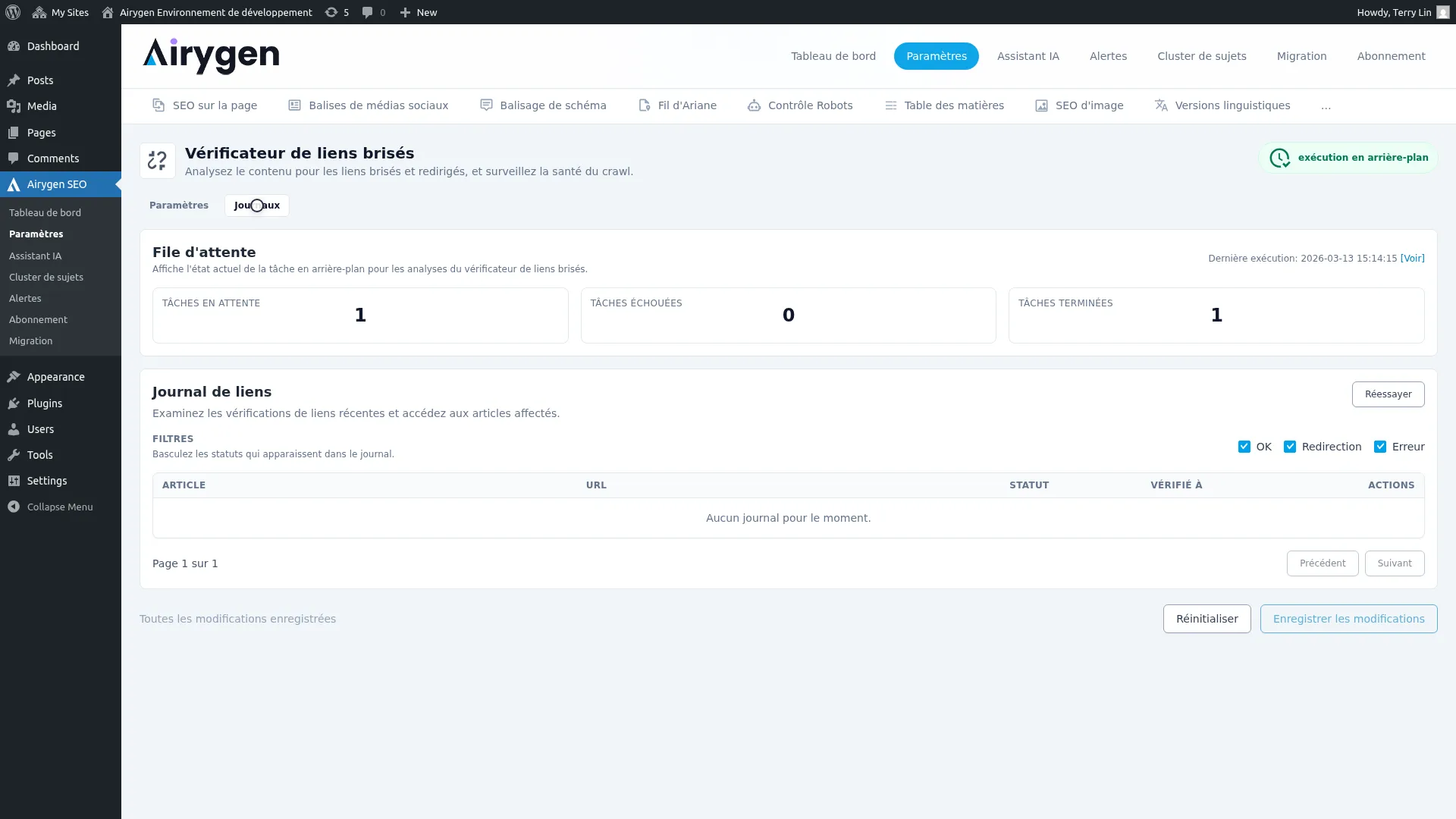Open Abonnement in sidebar submenu

pos(38,320)
